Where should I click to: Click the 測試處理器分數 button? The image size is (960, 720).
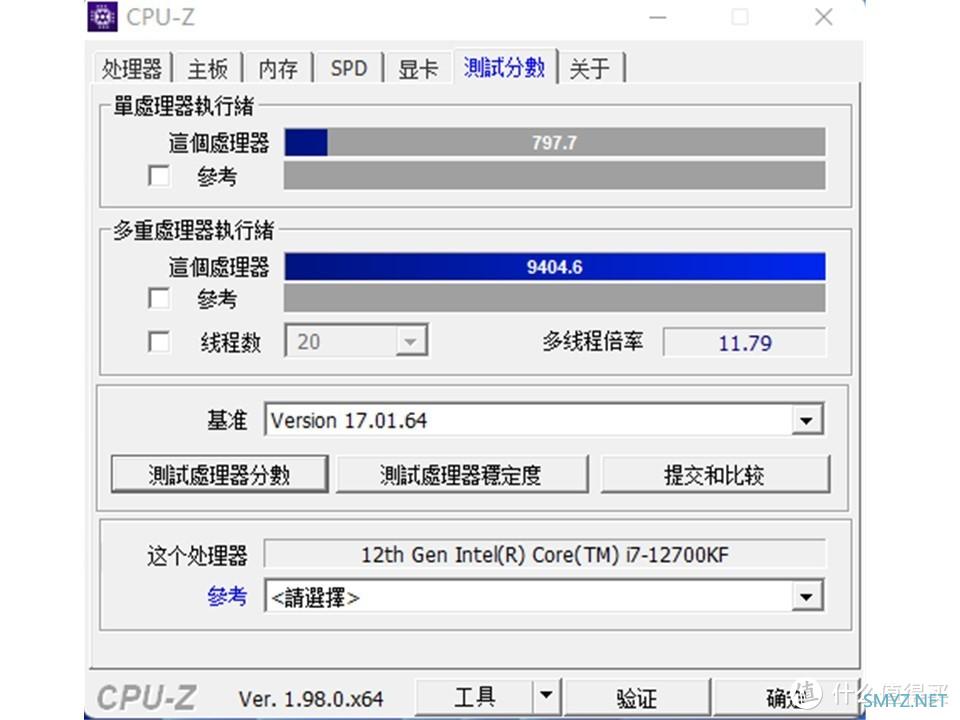(x=219, y=474)
